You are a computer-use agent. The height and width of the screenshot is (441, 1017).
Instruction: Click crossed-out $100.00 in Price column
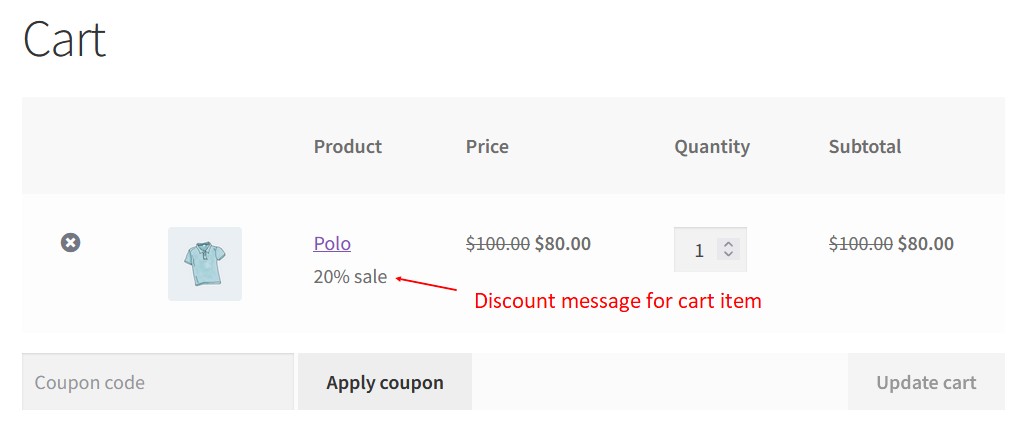pyautogui.click(x=498, y=244)
